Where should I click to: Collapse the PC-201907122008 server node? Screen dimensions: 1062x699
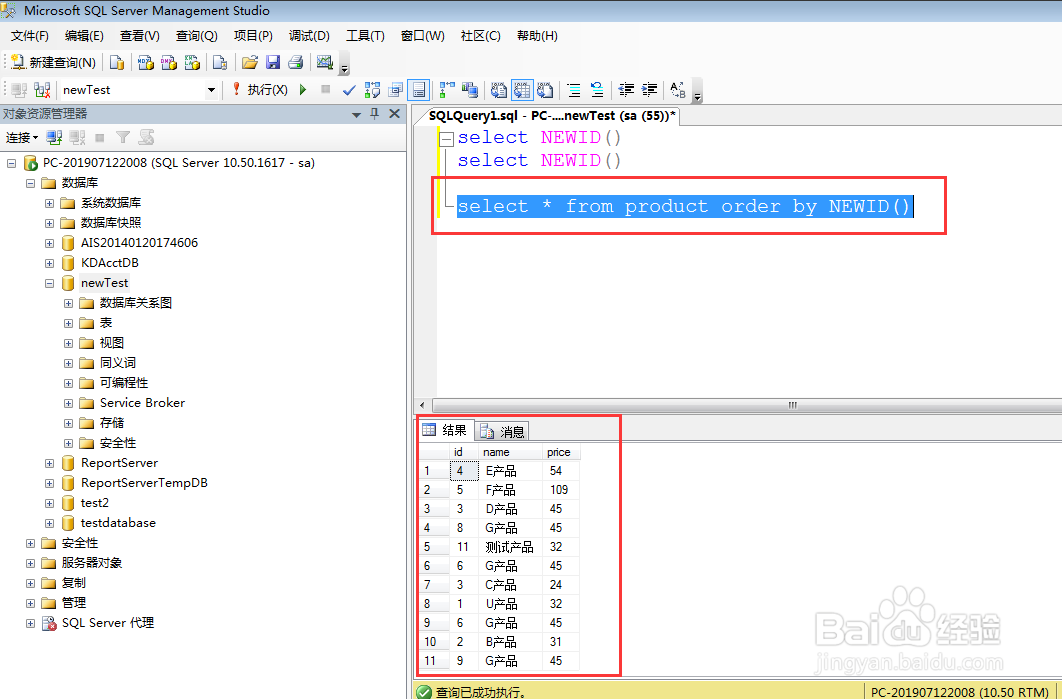(12, 163)
